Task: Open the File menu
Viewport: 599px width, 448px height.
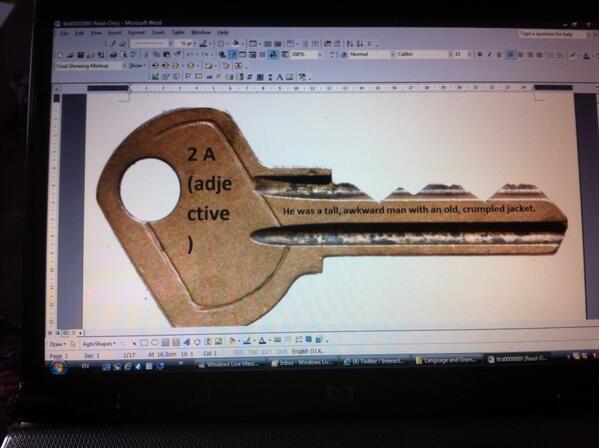Action: pyautogui.click(x=64, y=34)
